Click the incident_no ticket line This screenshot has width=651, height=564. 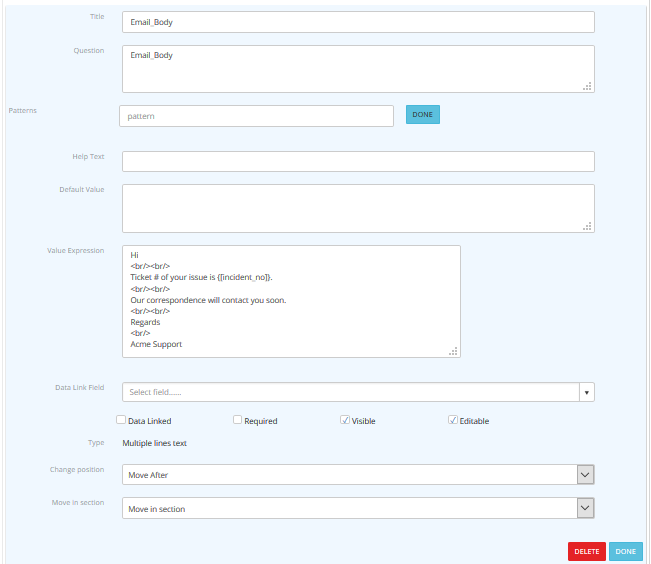[201, 277]
